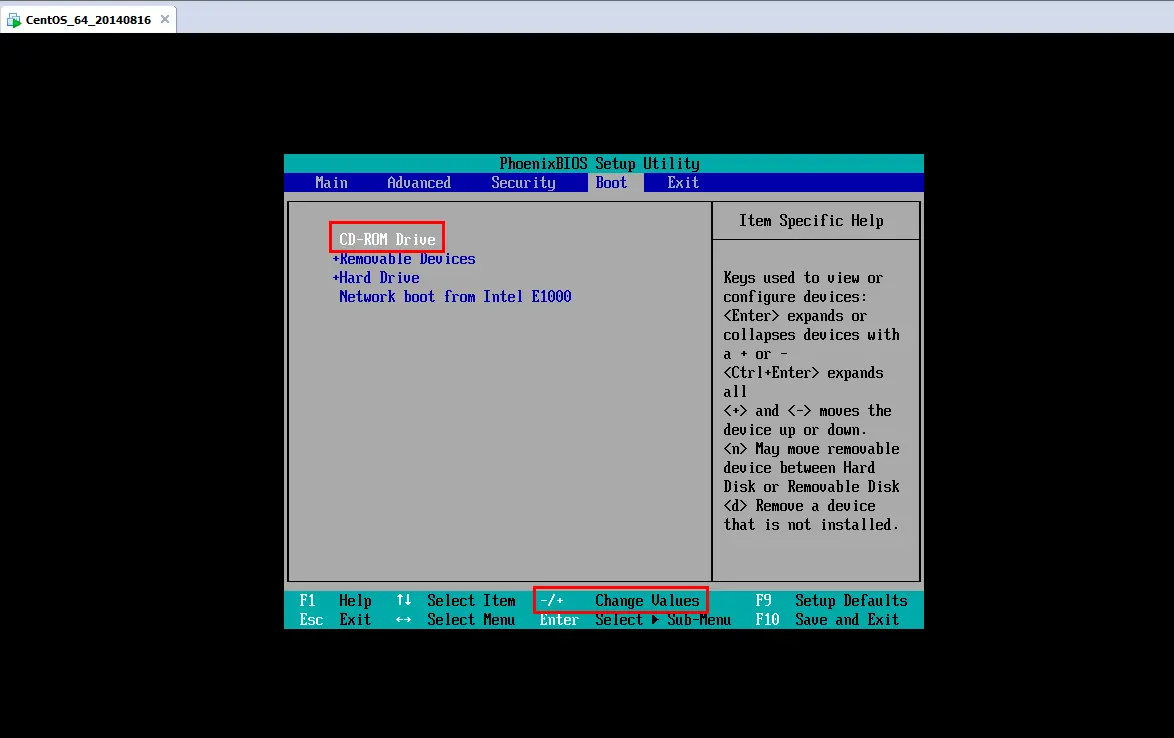Click the '<Ctrl+Enter> expands' help line
1174x738 pixels.
(x=803, y=373)
